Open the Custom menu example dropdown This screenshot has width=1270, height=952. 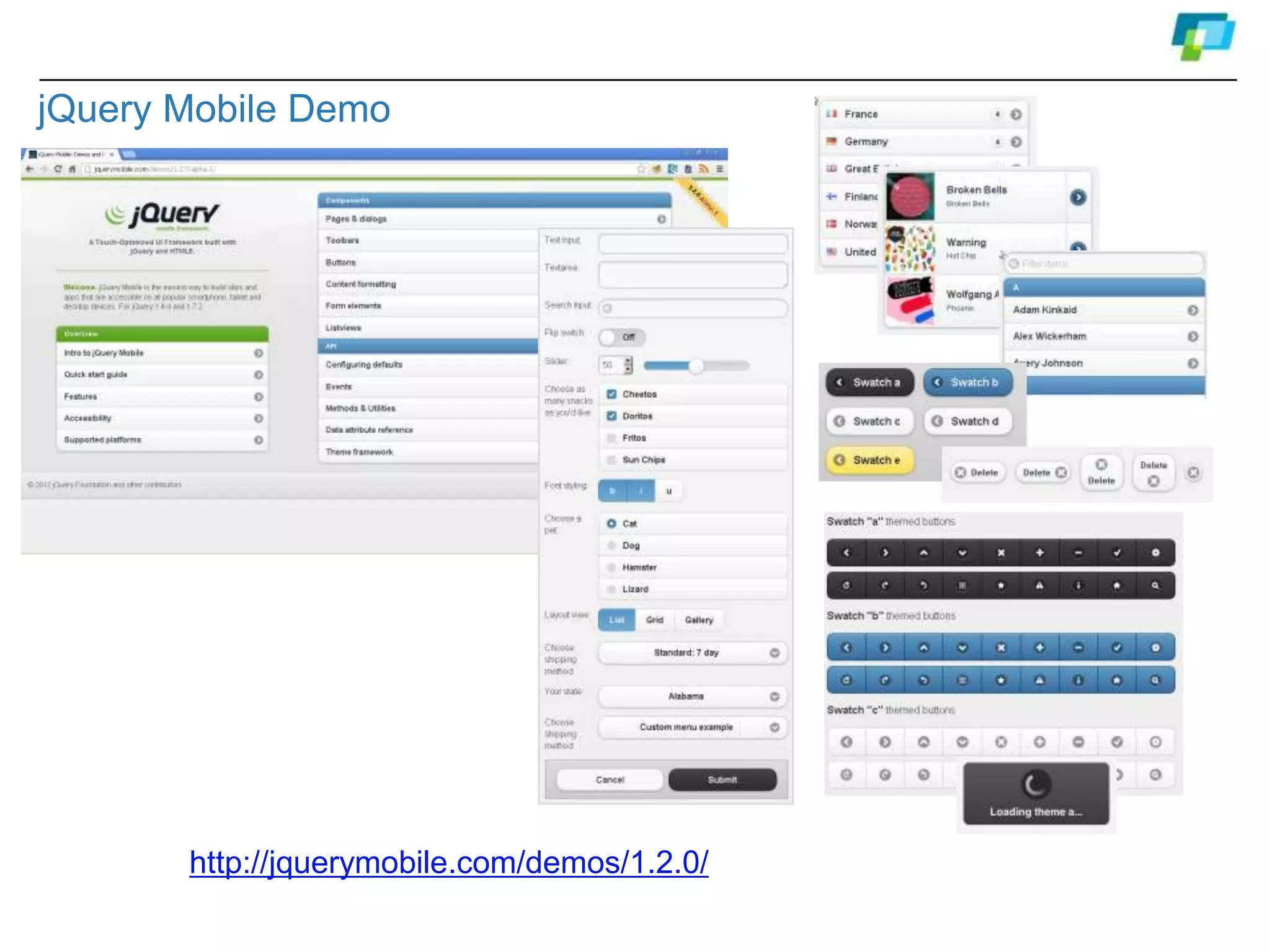coord(693,727)
